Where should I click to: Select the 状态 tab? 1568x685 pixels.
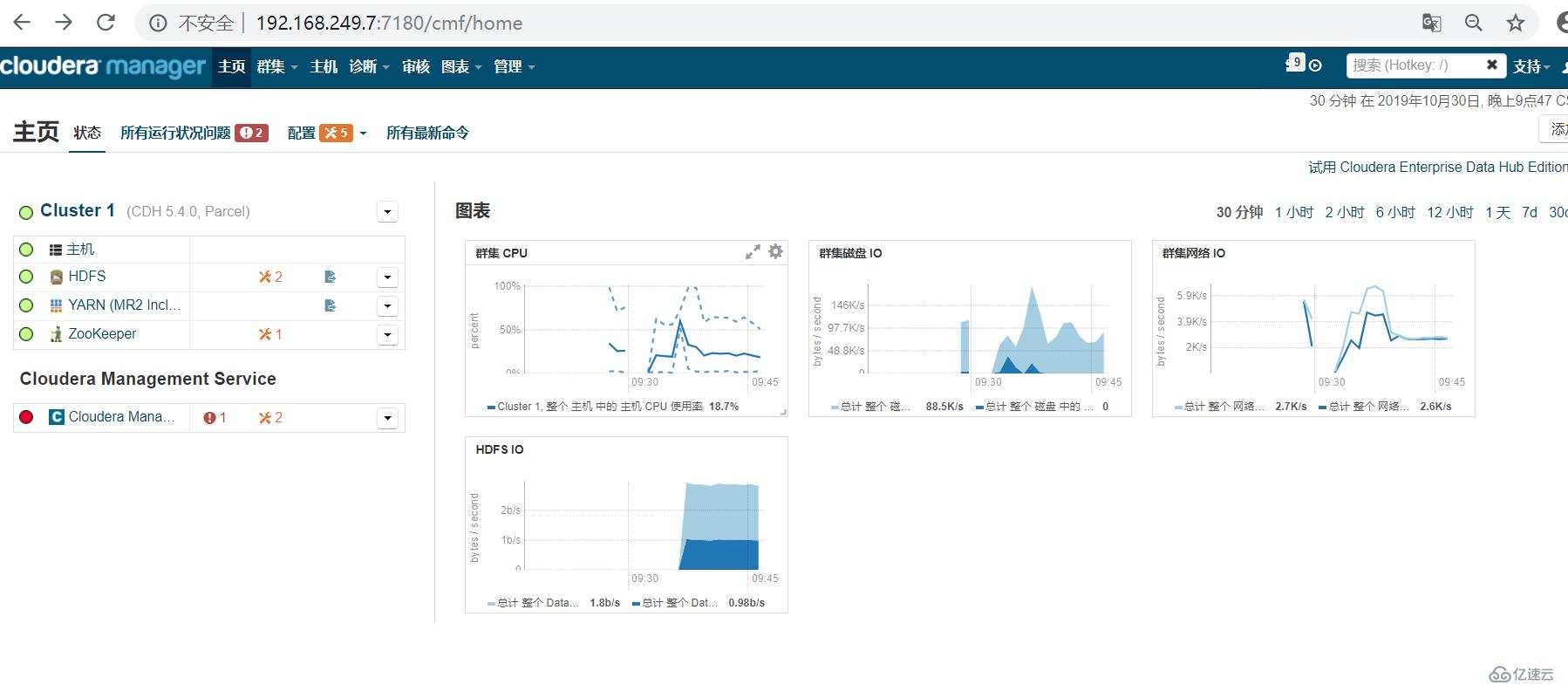pos(87,133)
